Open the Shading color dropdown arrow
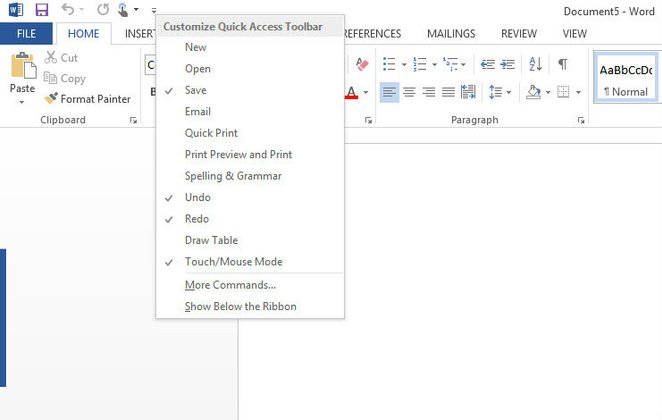This screenshot has width=662, height=420. coord(548,92)
